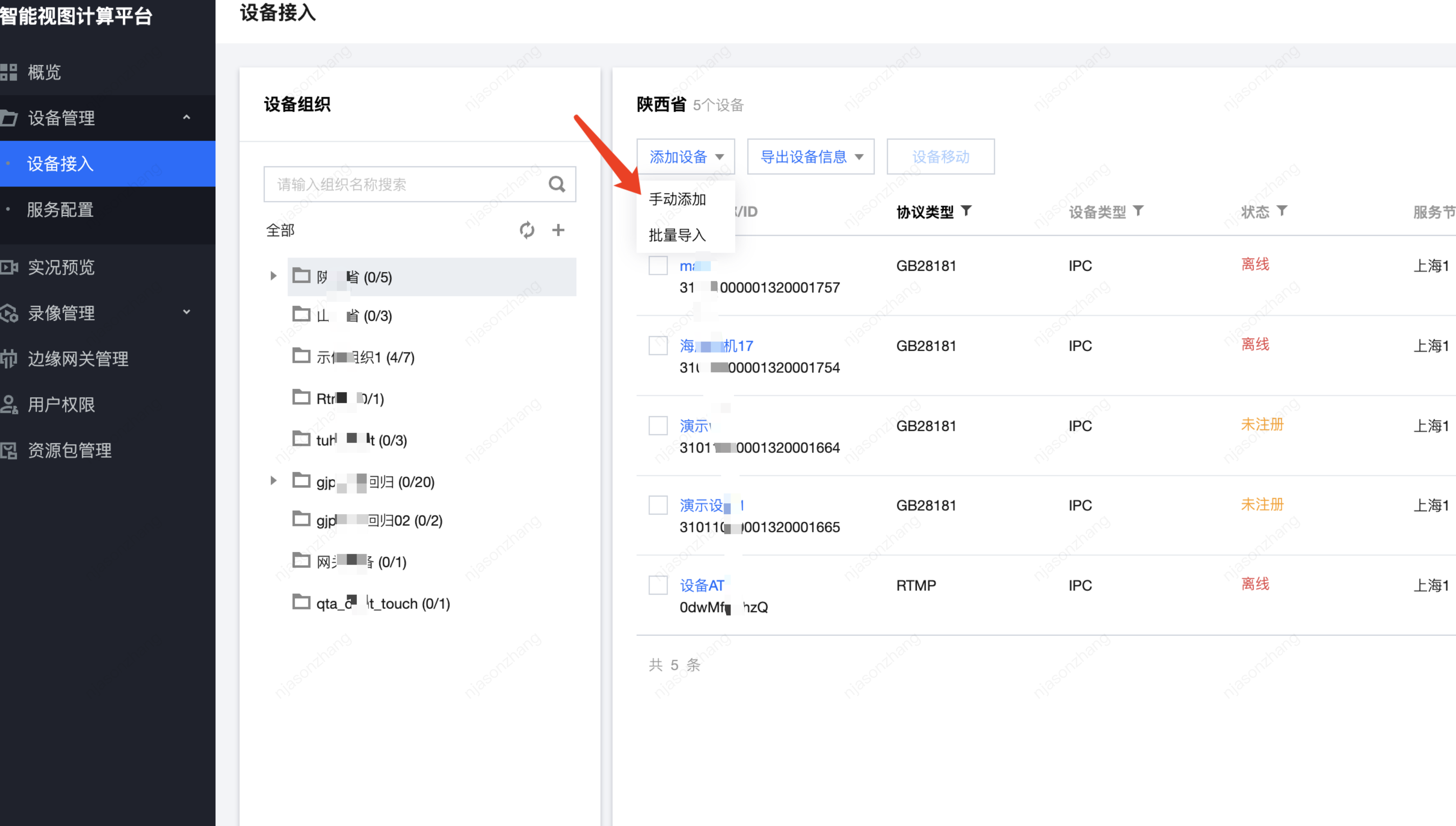Open 实况预览 from the sidebar
The image size is (1456, 826).
coord(61,267)
